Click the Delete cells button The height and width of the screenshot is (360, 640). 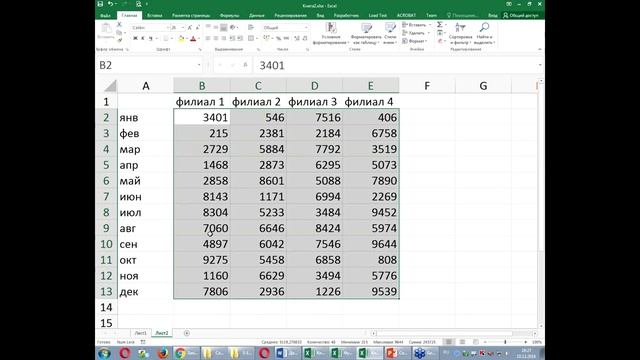click(x=415, y=33)
